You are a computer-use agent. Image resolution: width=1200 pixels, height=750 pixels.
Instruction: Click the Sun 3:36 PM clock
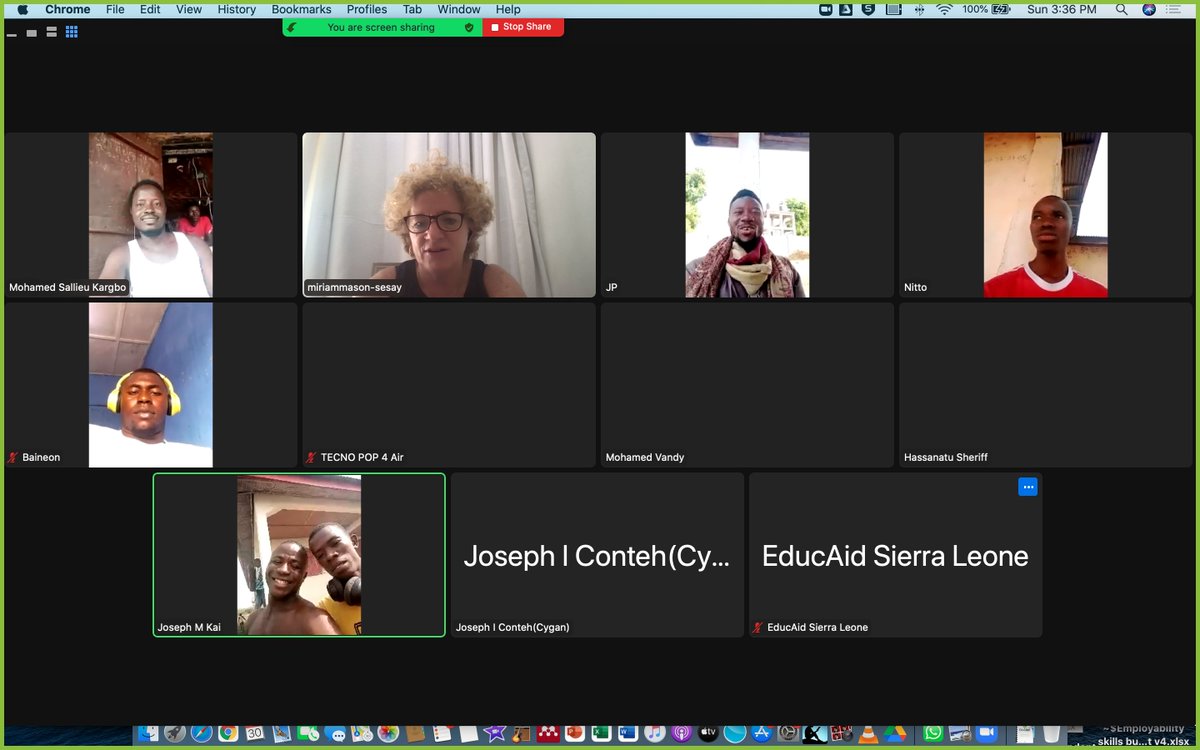pos(1062,9)
